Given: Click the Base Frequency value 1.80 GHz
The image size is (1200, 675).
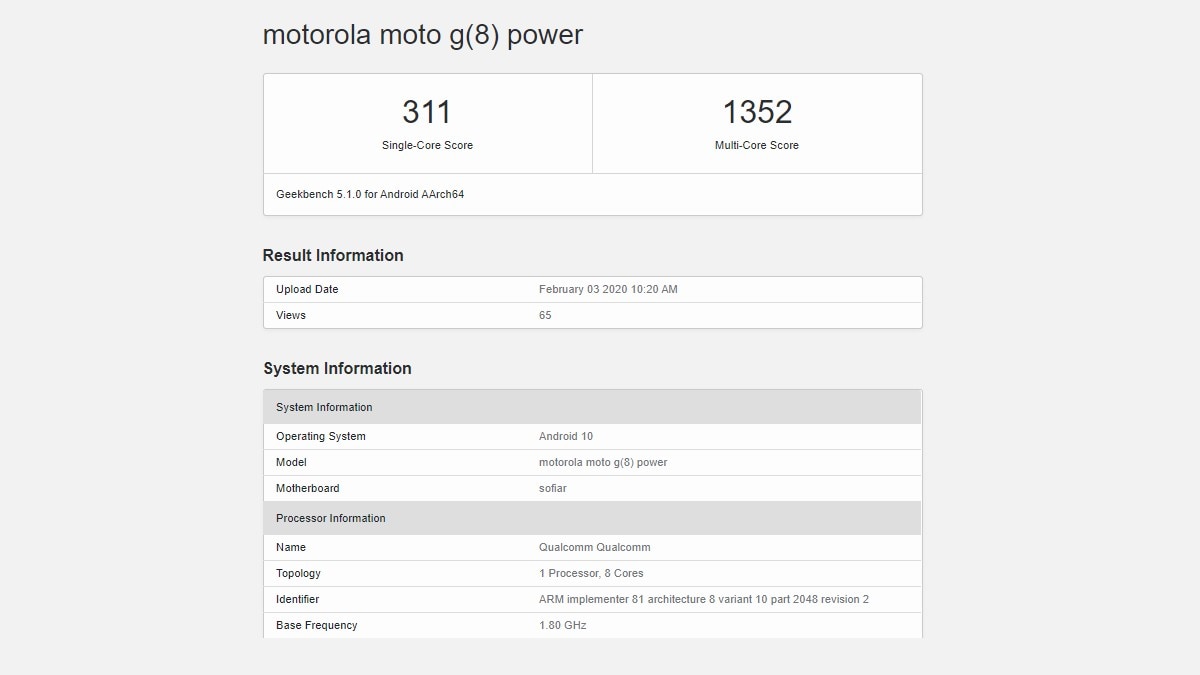Looking at the screenshot, I should (563, 626).
